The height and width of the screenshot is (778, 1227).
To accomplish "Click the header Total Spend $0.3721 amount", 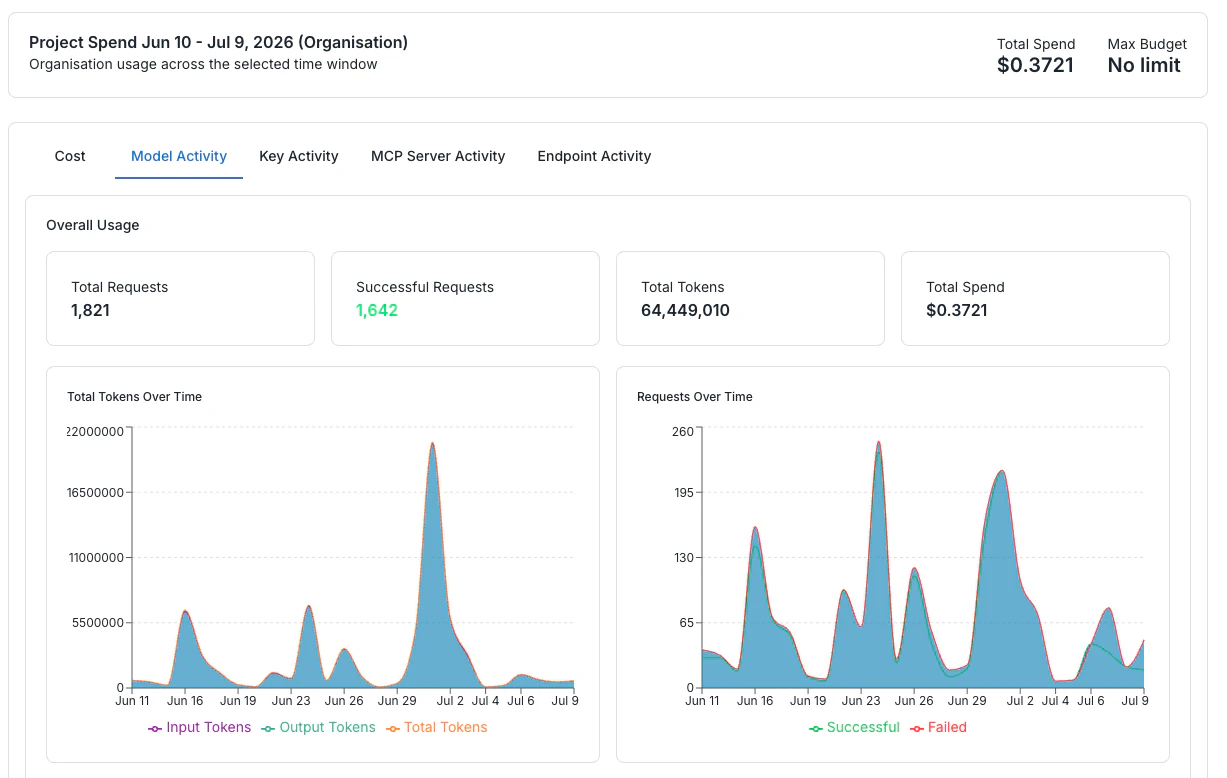I will click(1035, 65).
